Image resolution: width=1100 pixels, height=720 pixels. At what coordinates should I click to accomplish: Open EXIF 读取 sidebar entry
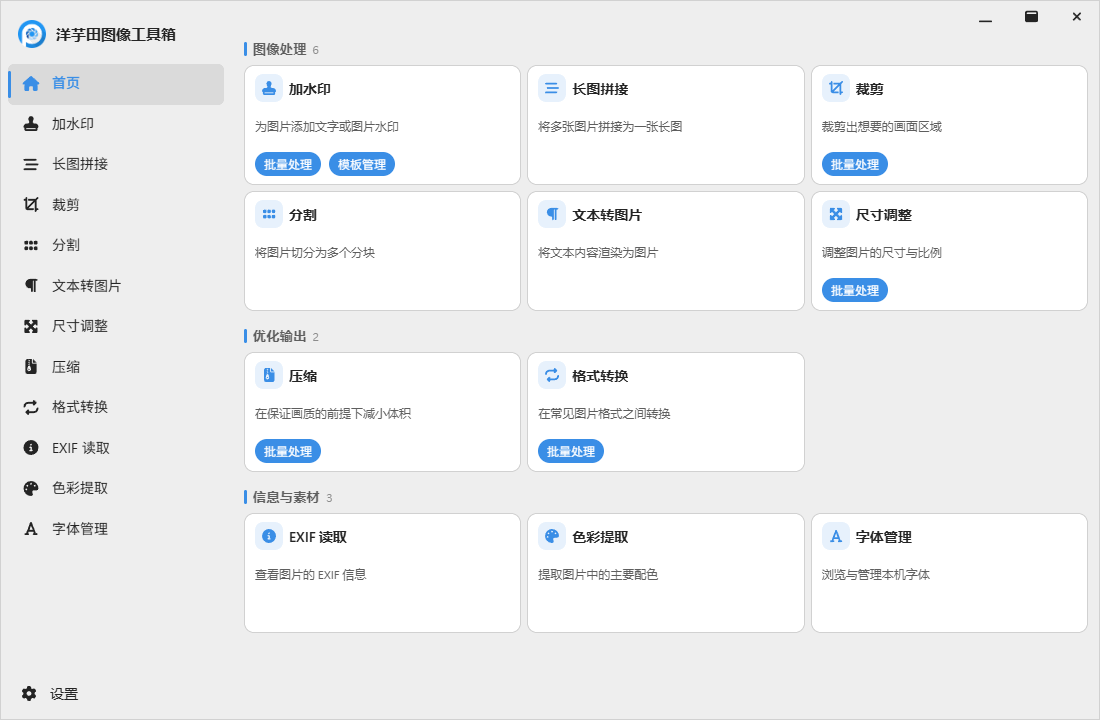[116, 448]
